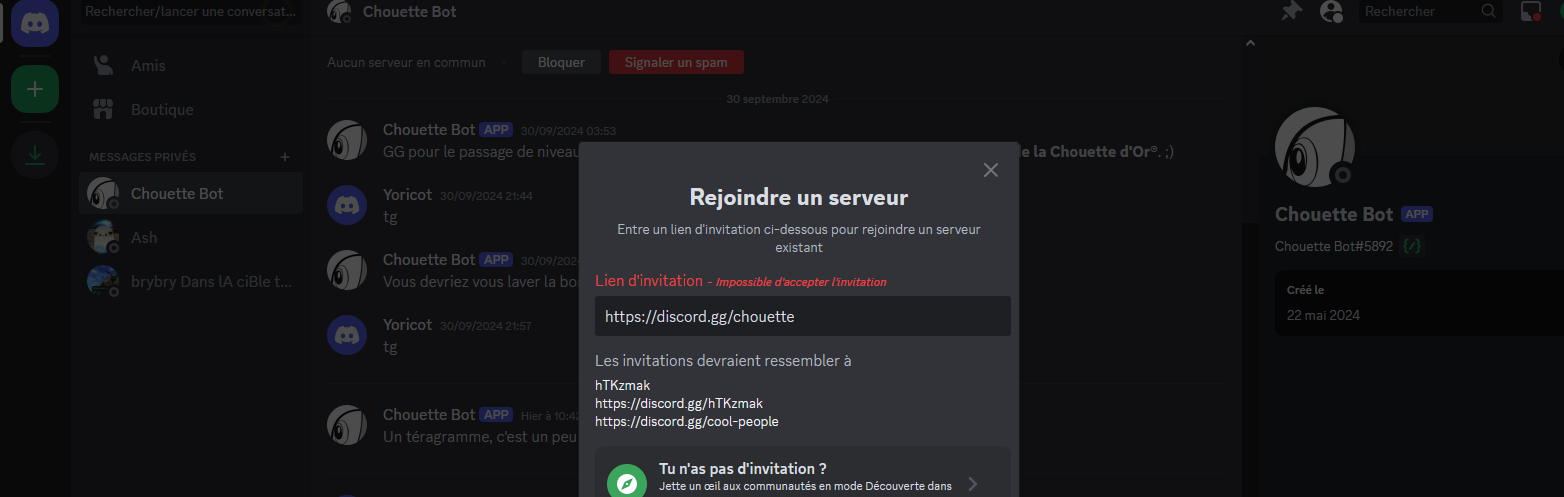
Task: Click the Chouette Bot name in the profile panel
Action: [1334, 214]
